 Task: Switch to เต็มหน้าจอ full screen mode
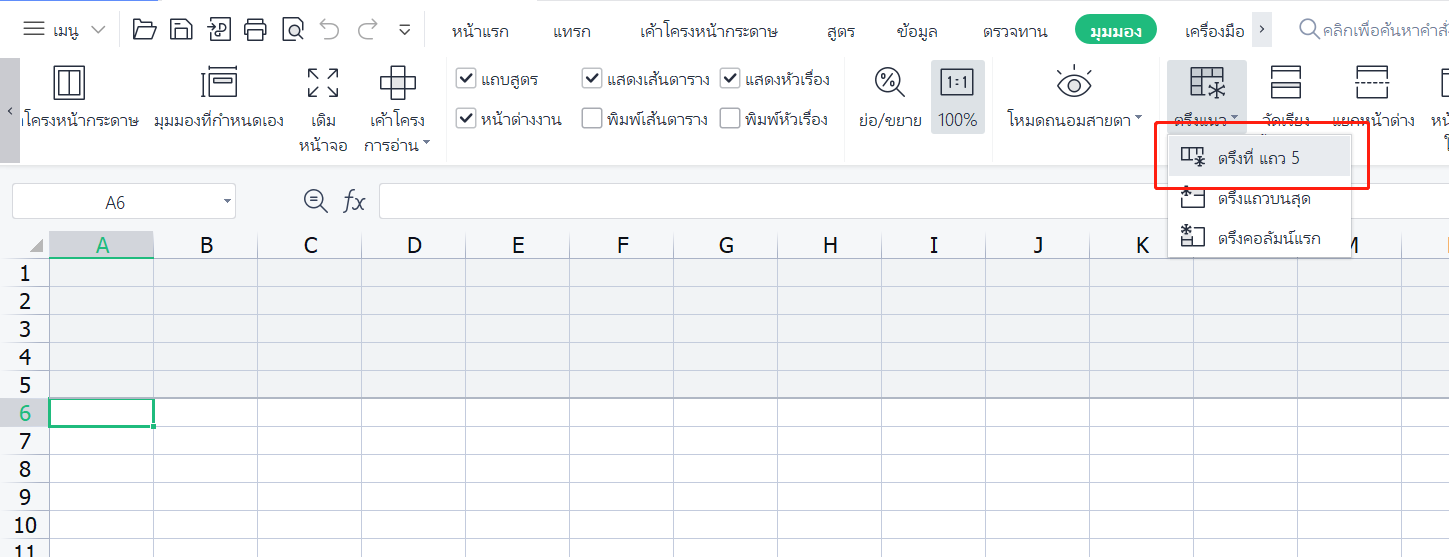322,83
